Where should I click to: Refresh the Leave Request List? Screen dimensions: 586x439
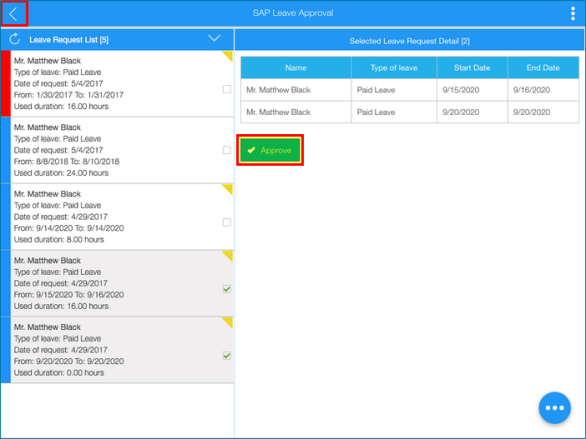coord(15,39)
